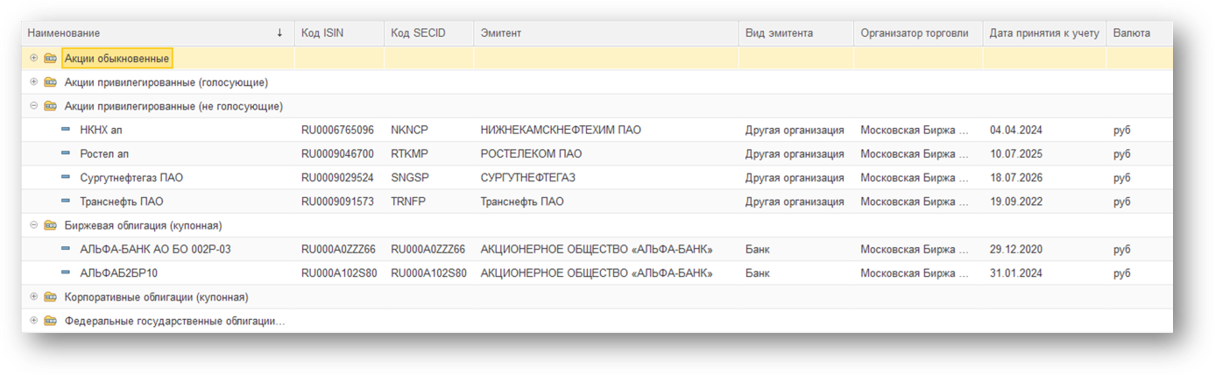
Task: Click item icon of АЛЬФА-БАНК АО БО 002Р-03 row
Action: pyautogui.click(x=66, y=249)
